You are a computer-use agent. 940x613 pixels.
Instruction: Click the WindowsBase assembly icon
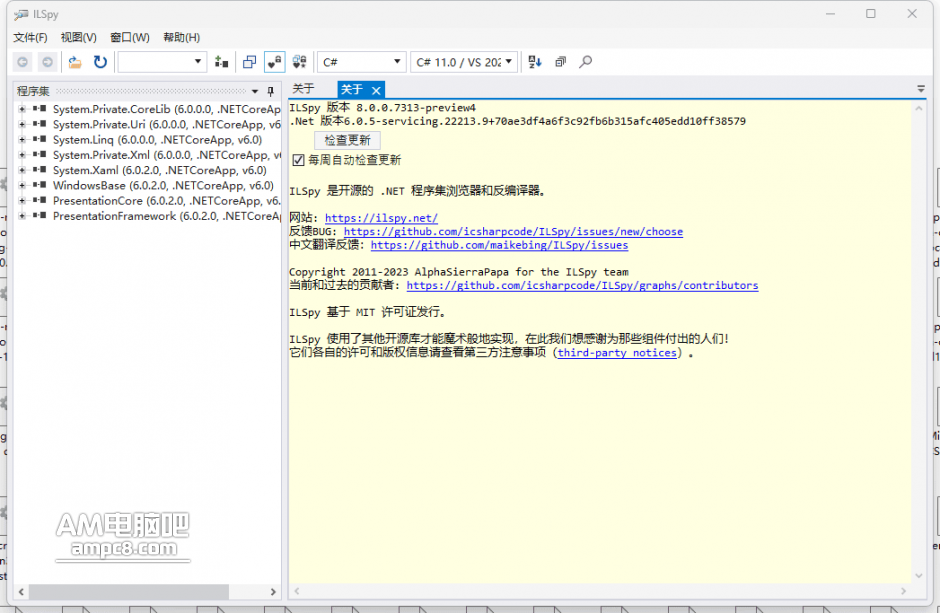pos(40,185)
